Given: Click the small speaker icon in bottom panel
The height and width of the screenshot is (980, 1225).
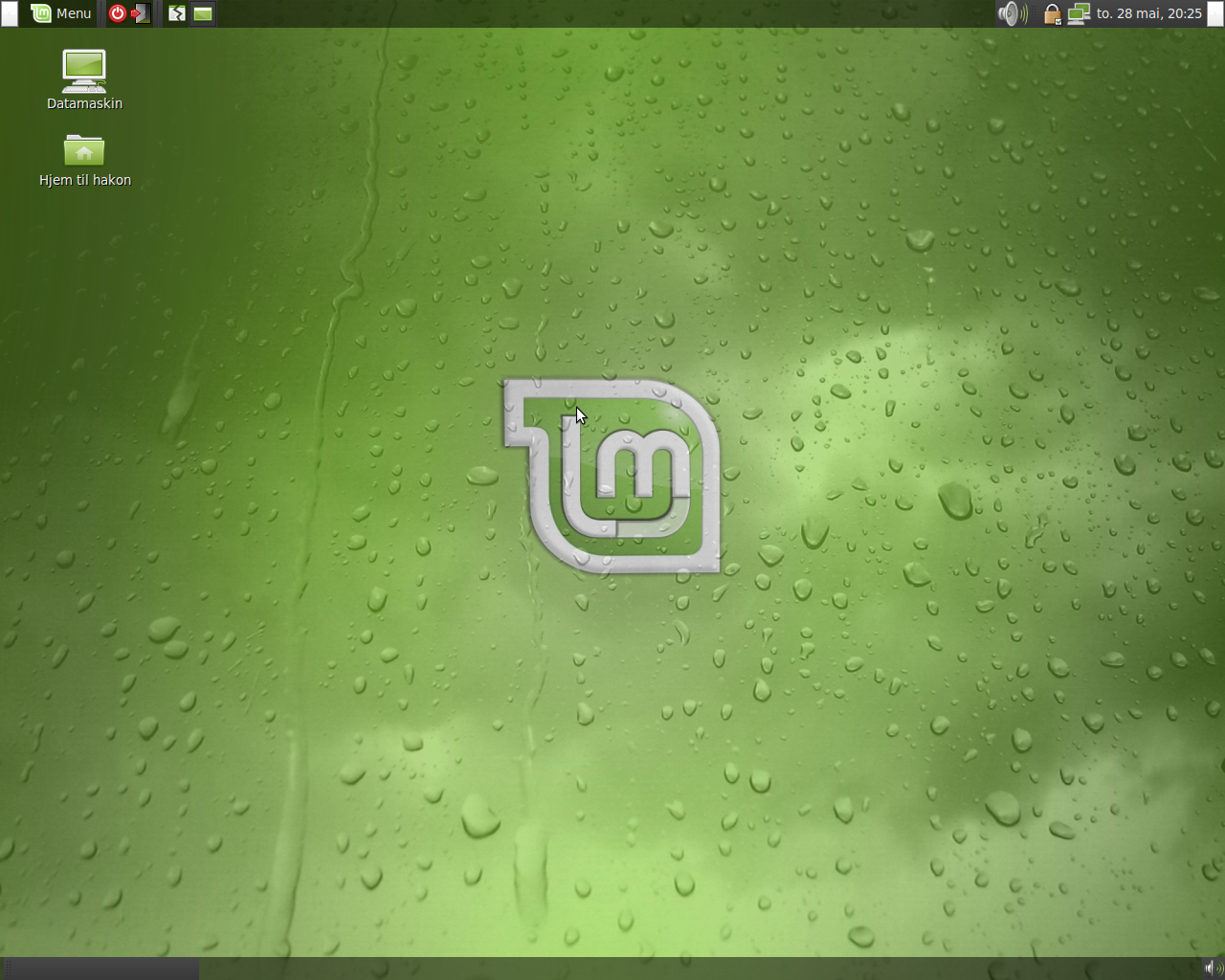Looking at the screenshot, I should [1213, 969].
